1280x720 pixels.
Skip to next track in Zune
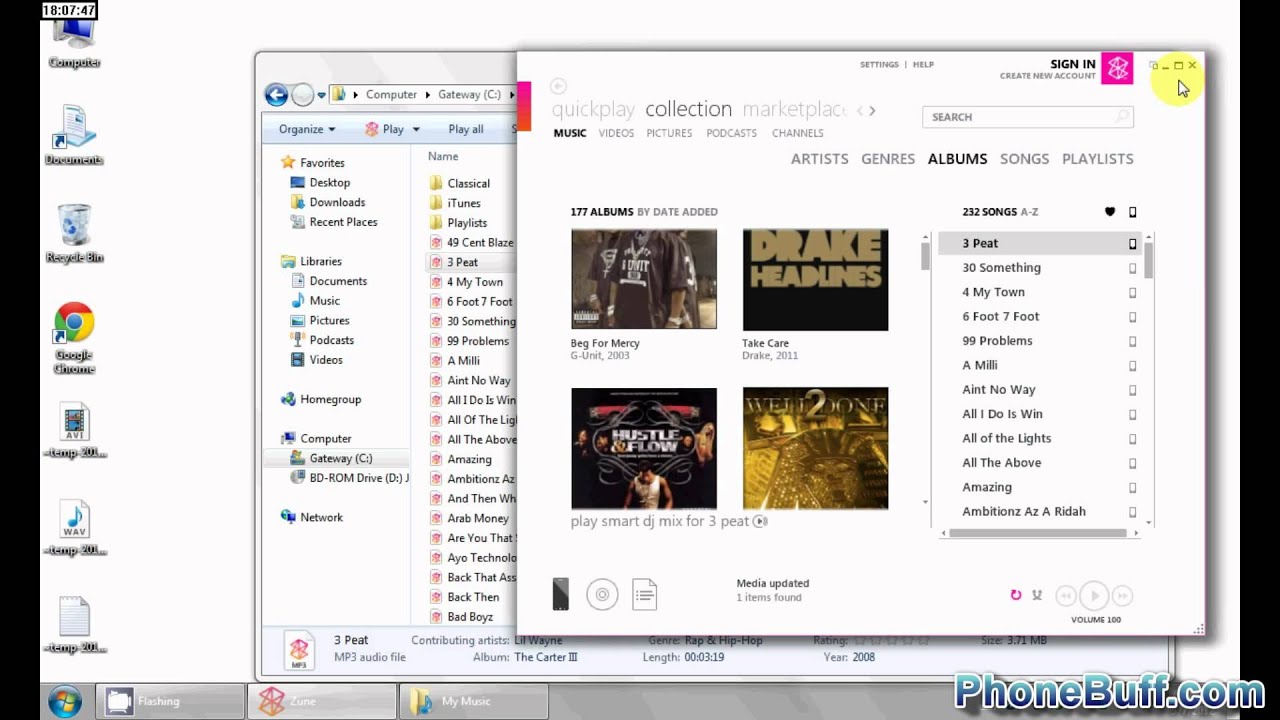click(x=1122, y=596)
